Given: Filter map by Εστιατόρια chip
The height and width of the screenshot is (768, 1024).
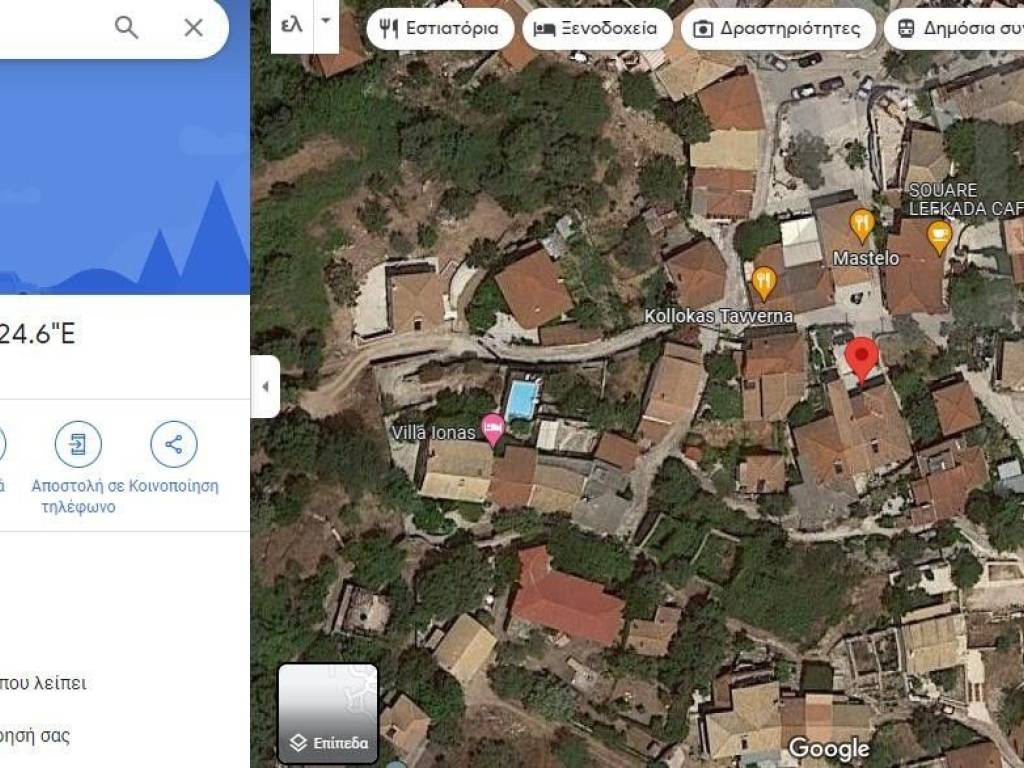Looking at the screenshot, I should click(x=440, y=29).
